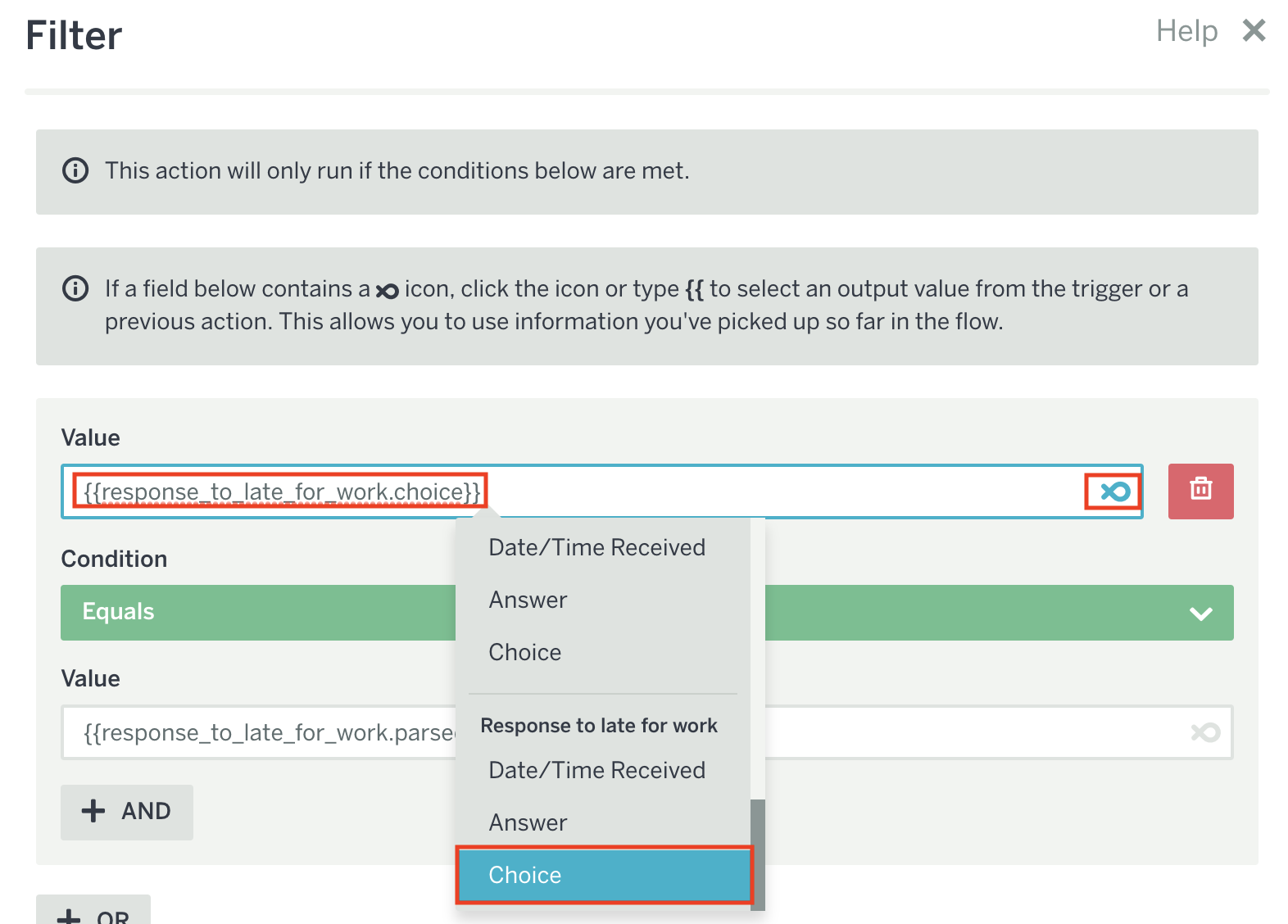Screen dimensions: 1288x924
Task: Expand the Equals condition dropdown
Action: click(1200, 613)
